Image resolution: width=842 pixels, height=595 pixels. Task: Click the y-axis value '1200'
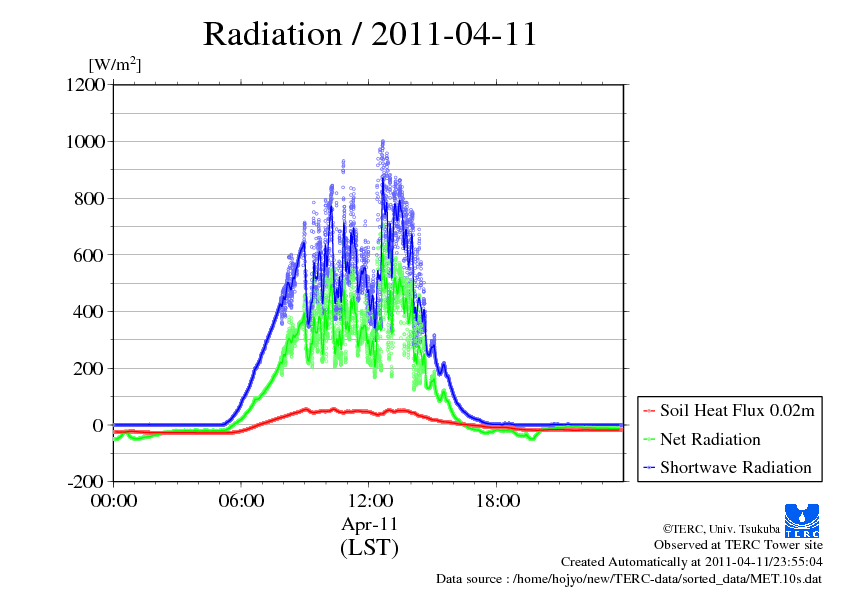tap(85, 85)
